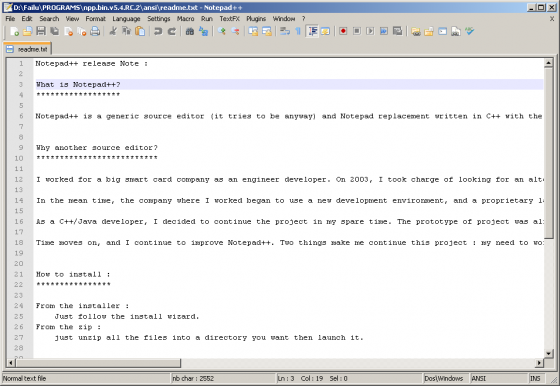Stop macro recording square icon
Image resolution: width=560 pixels, height=386 pixels.
(356, 31)
